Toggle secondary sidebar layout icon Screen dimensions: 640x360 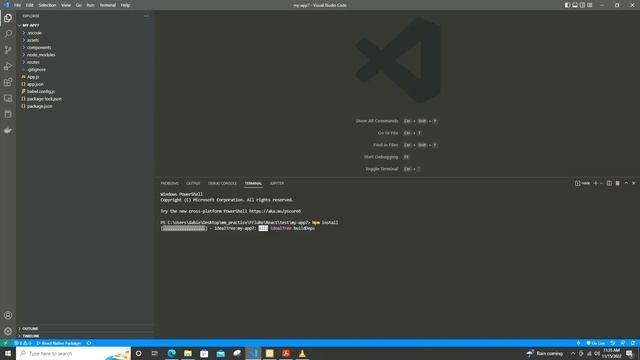[582, 5]
